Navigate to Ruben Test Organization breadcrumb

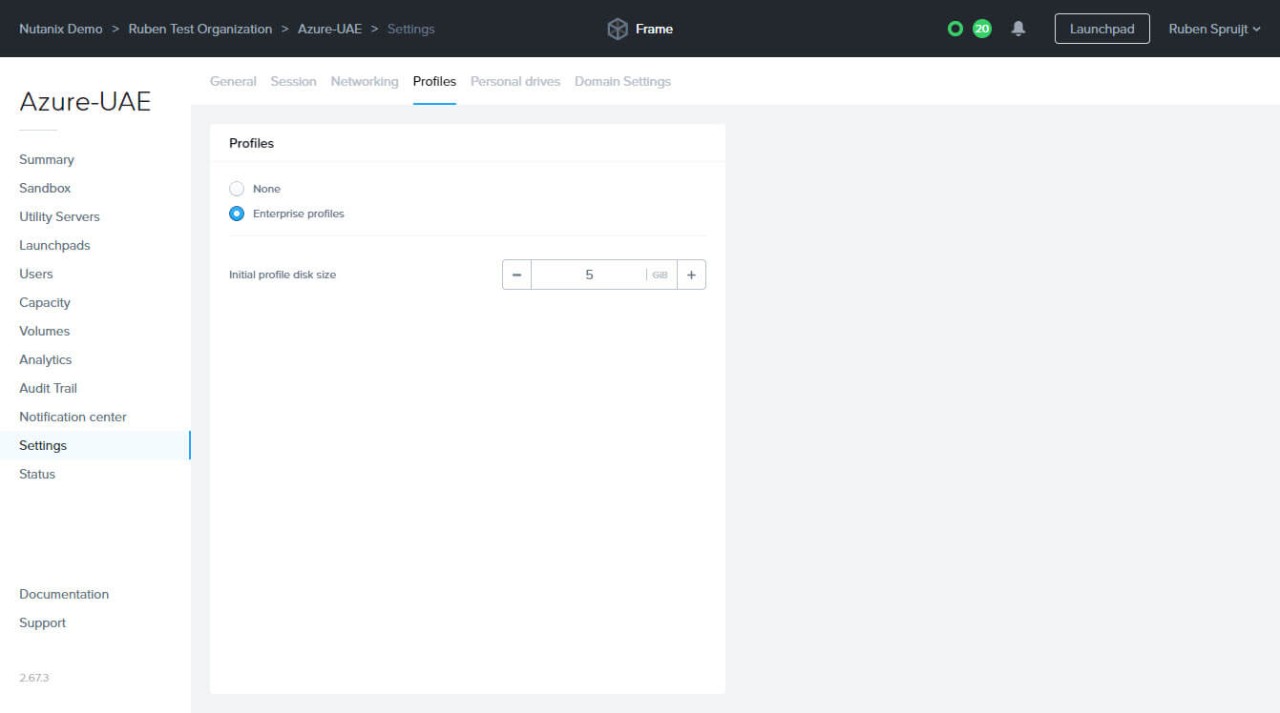coord(200,29)
